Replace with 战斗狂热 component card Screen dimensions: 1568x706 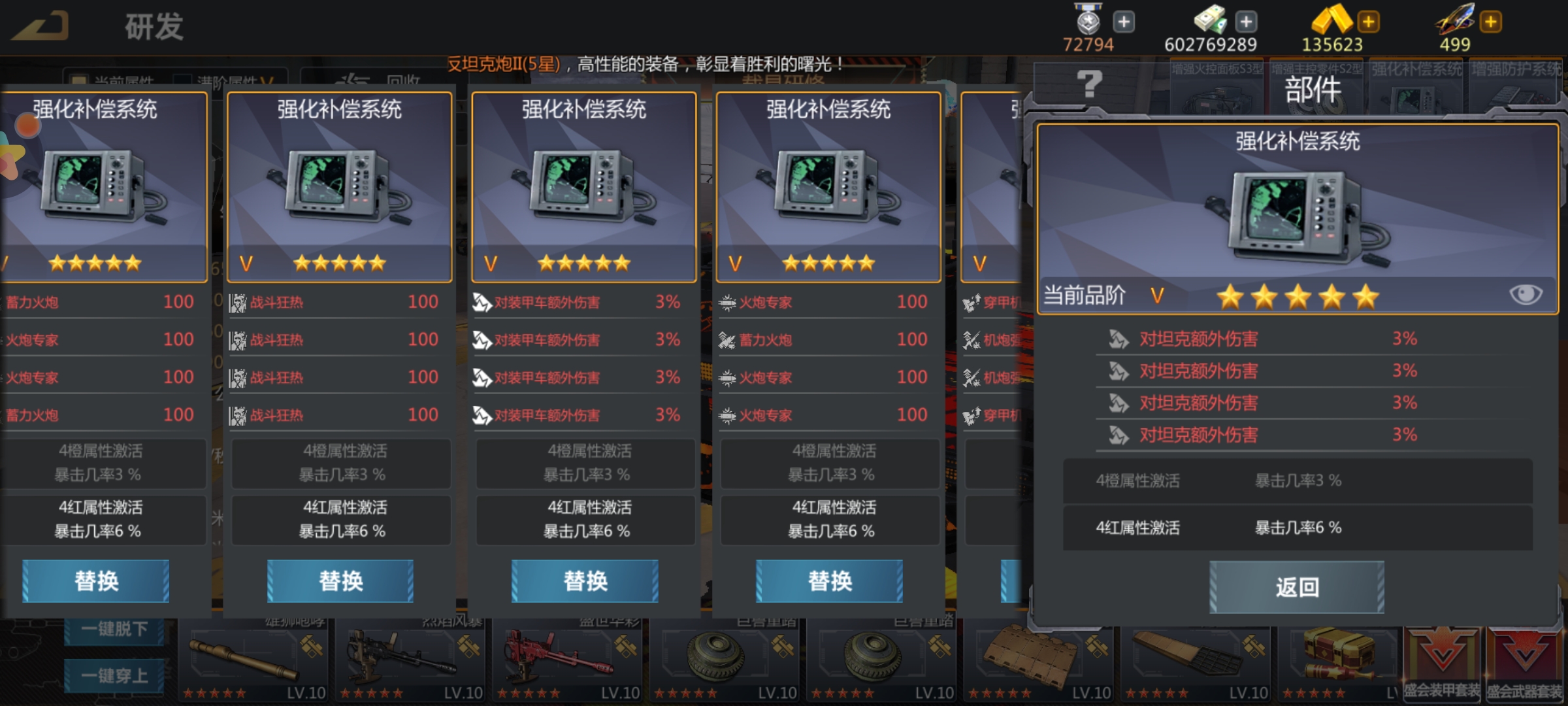point(340,580)
